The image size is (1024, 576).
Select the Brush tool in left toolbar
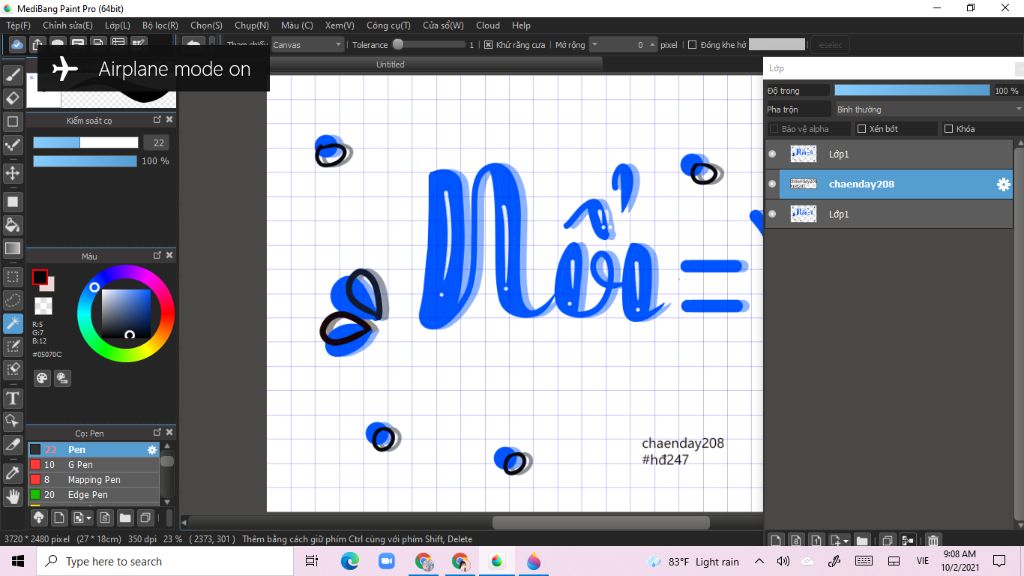tap(12, 74)
